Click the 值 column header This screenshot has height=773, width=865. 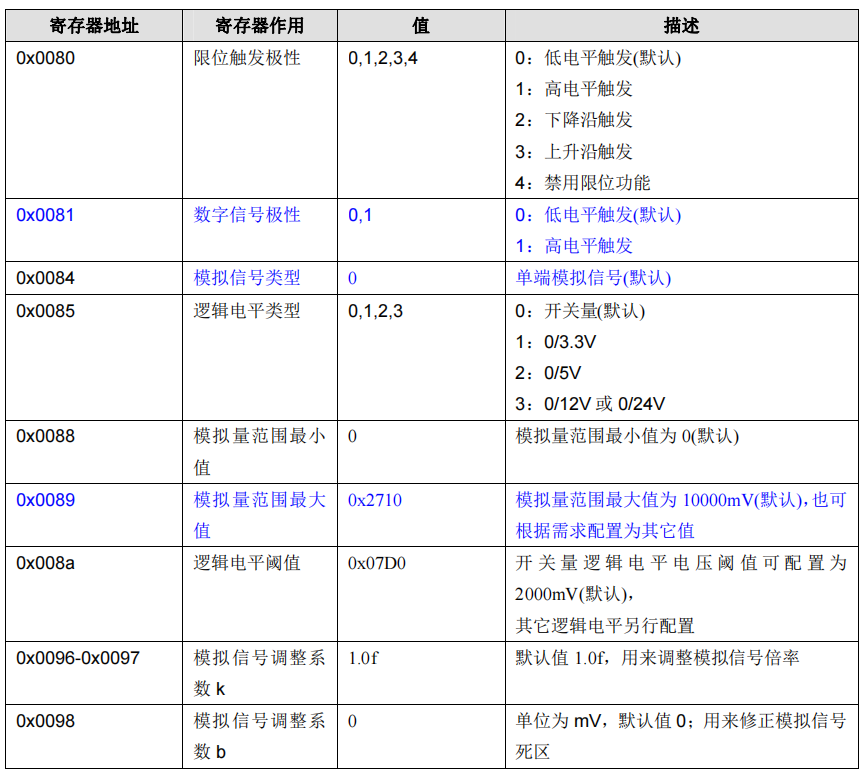(x=421, y=25)
